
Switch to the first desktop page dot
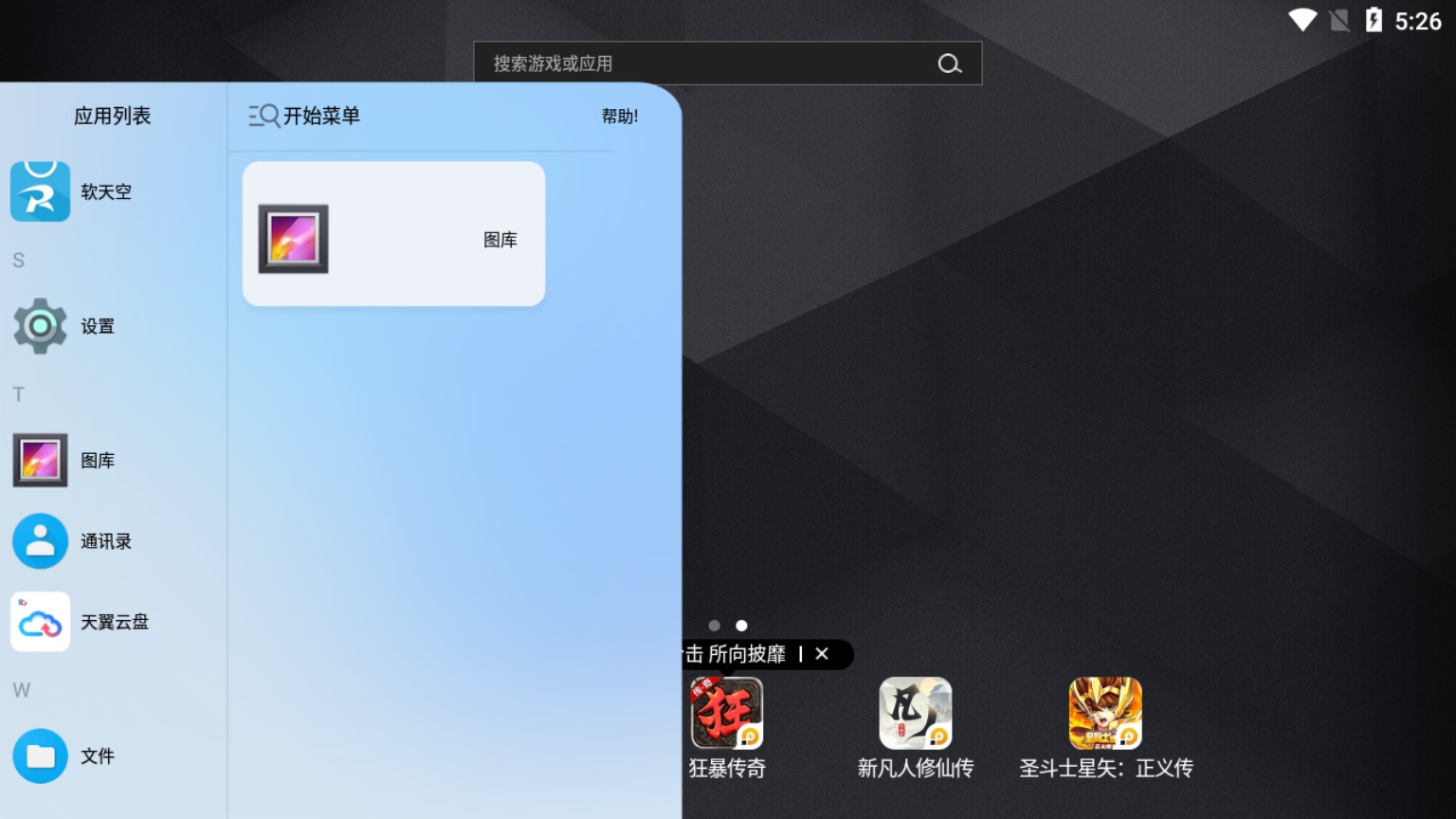click(714, 626)
